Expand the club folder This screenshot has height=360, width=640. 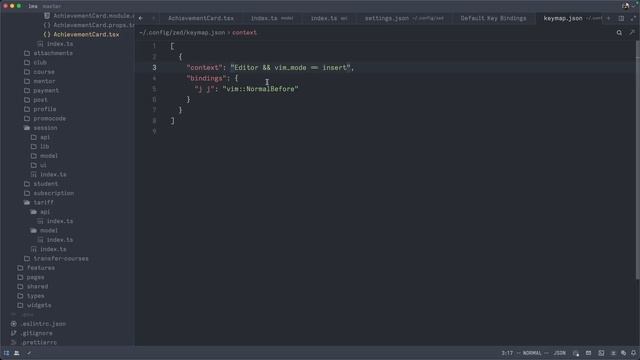point(40,62)
